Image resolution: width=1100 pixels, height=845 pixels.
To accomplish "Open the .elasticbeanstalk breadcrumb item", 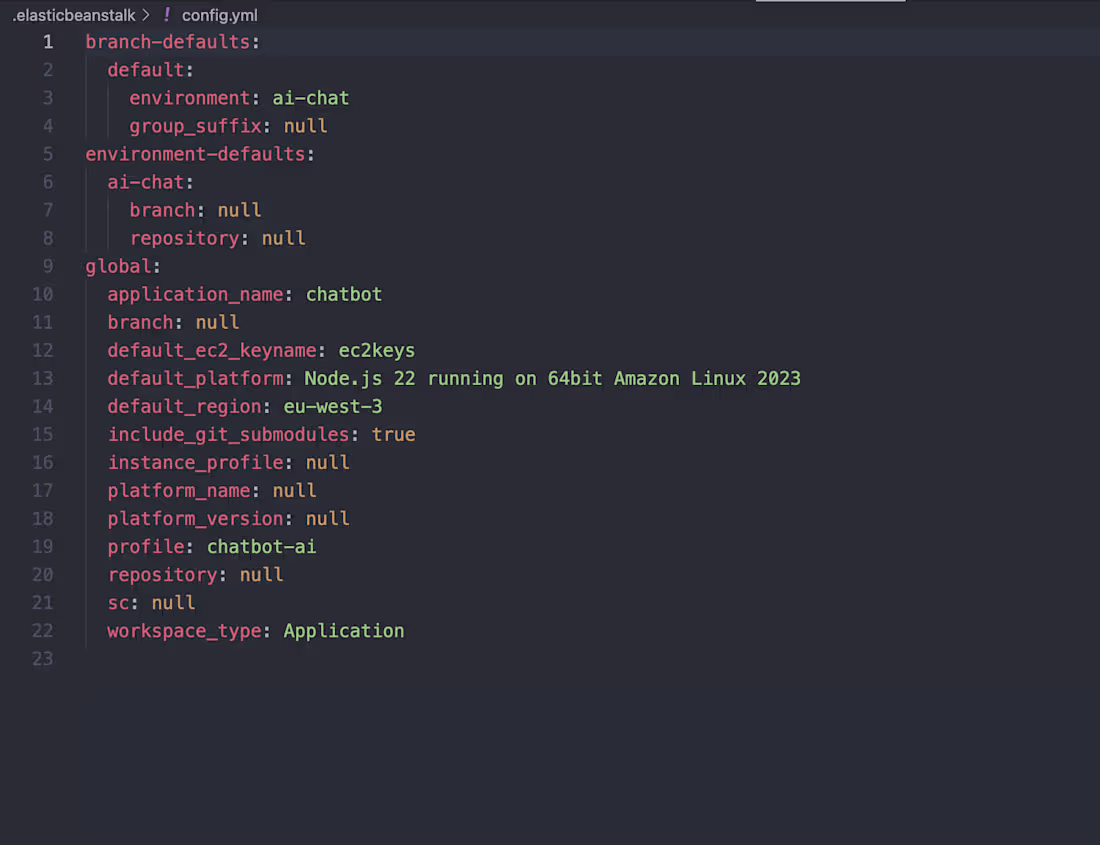I will [73, 15].
